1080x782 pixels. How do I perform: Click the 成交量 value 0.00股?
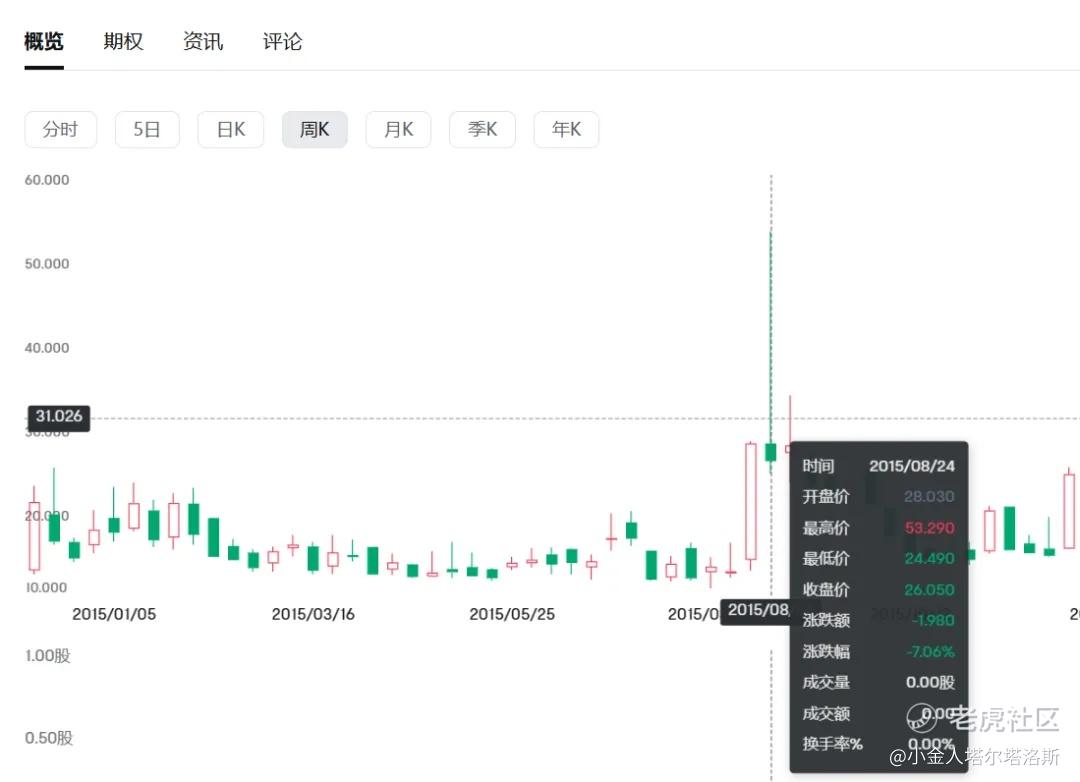(x=931, y=683)
